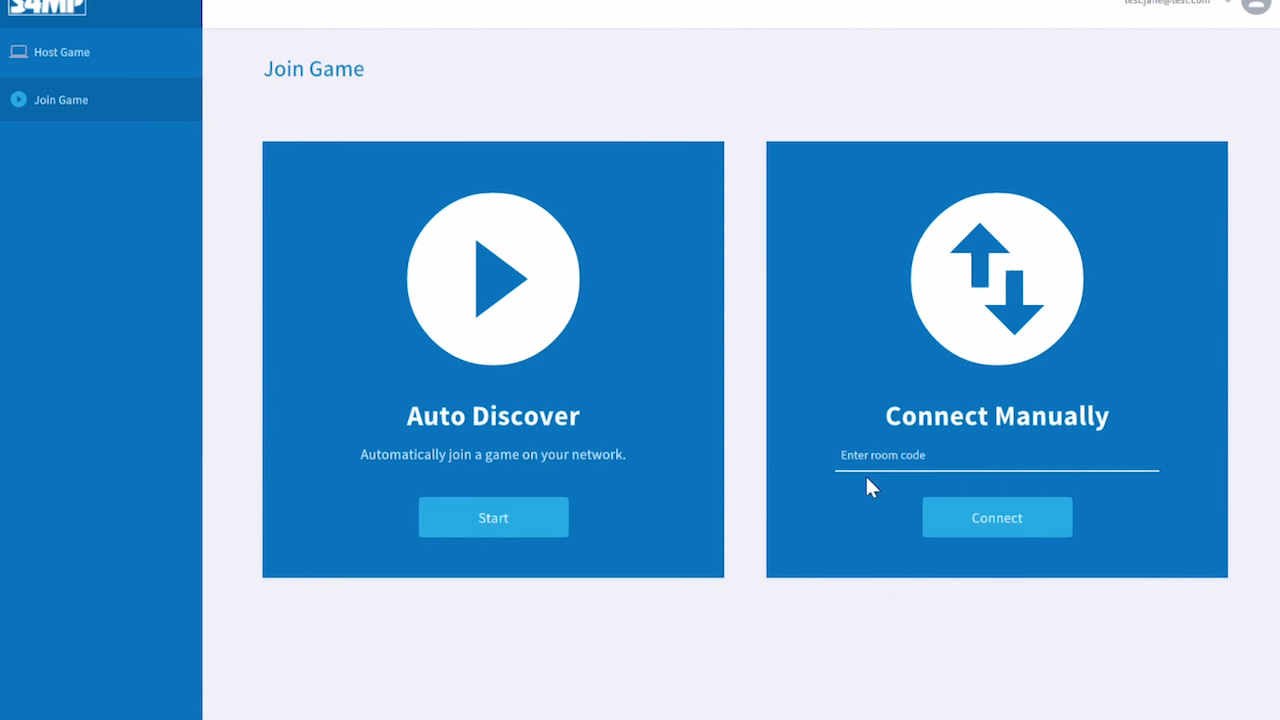This screenshot has width=1280, height=720.
Task: Click the Join Game page heading
Action: 314,69
